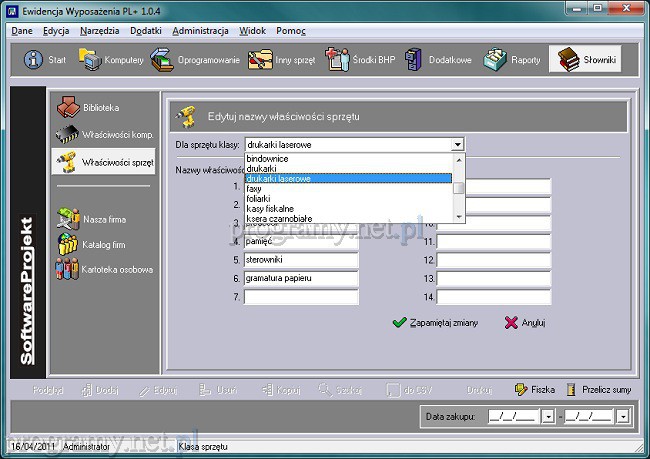Open first Data zakupu date dropdown
This screenshot has width=650, height=459.
pyautogui.click(x=549, y=415)
